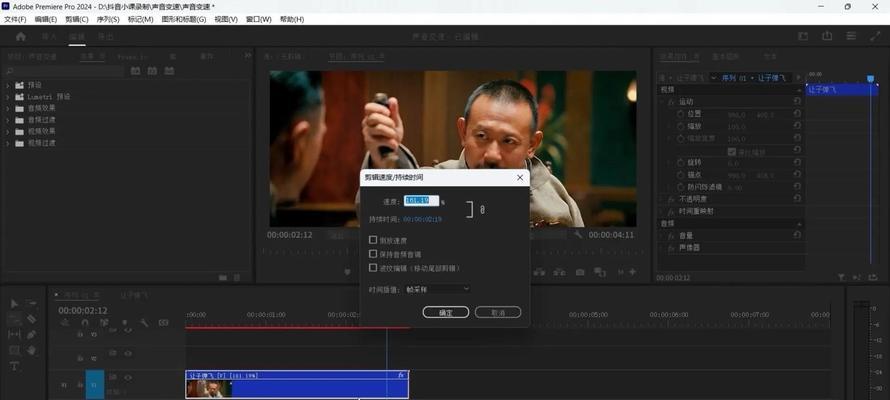Click the export frame camera icon

tap(580, 272)
